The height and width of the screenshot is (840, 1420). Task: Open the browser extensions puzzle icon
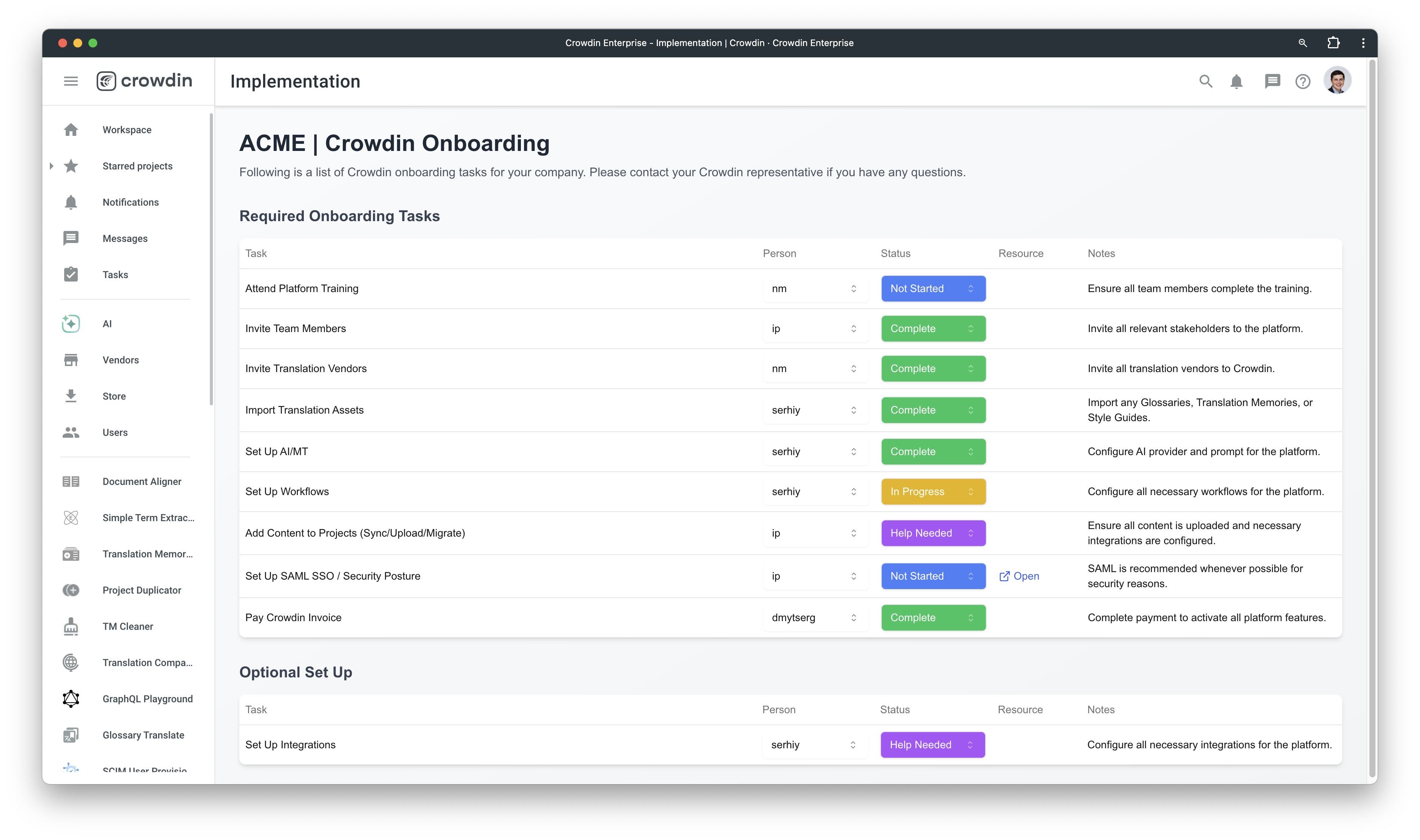point(1333,43)
